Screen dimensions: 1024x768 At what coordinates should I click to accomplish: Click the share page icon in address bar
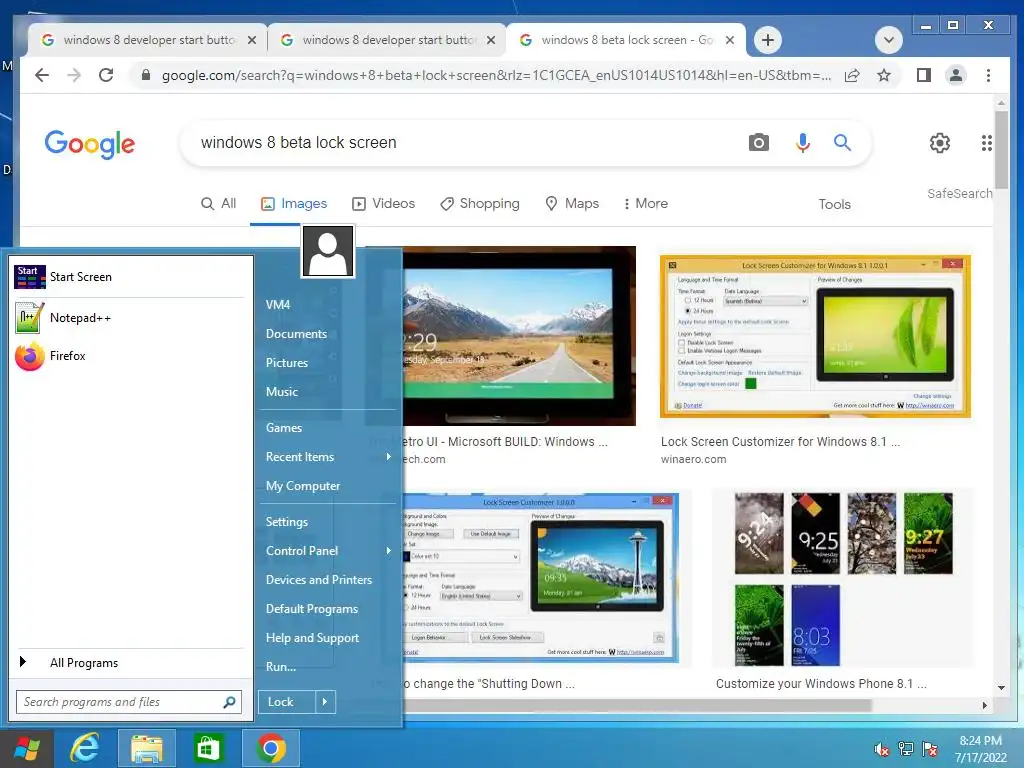point(852,75)
